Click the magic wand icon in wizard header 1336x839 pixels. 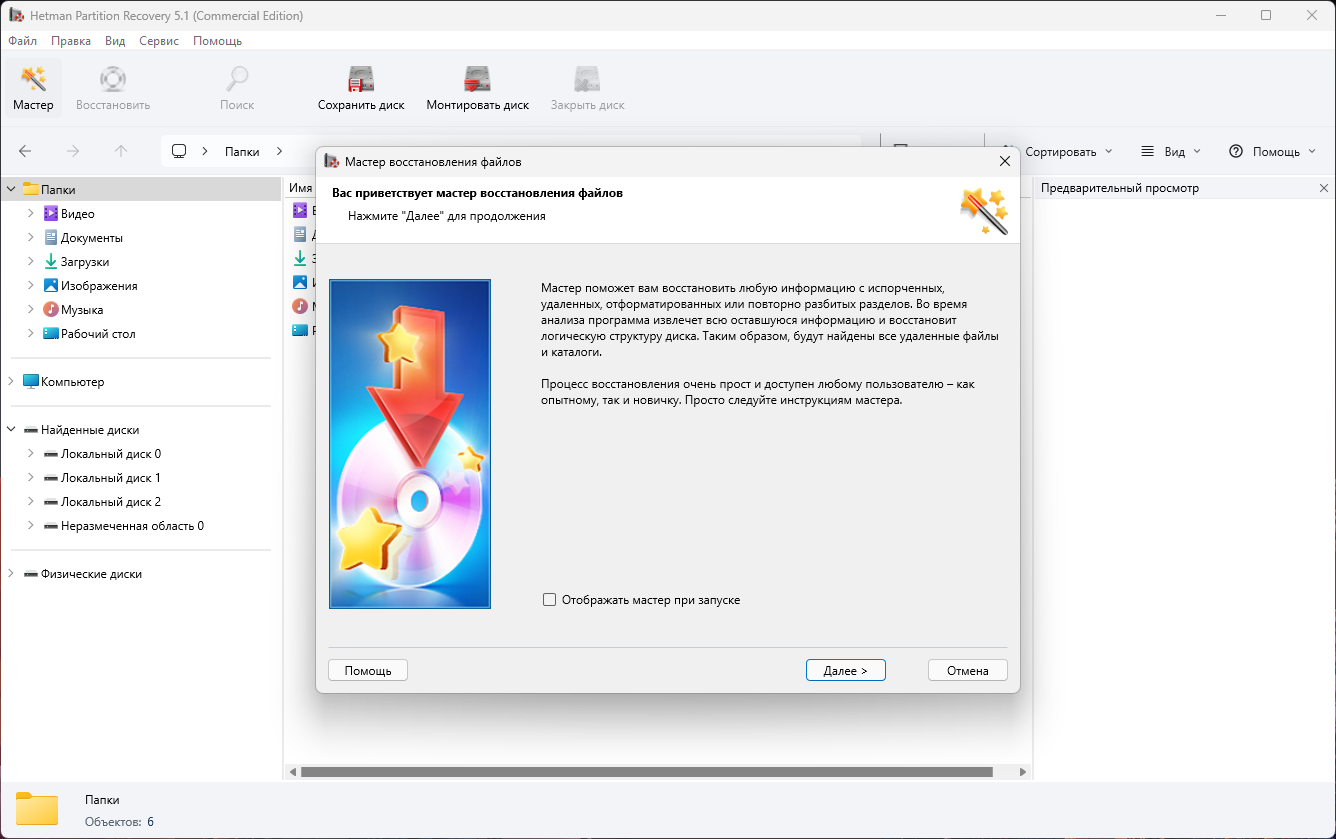[984, 211]
